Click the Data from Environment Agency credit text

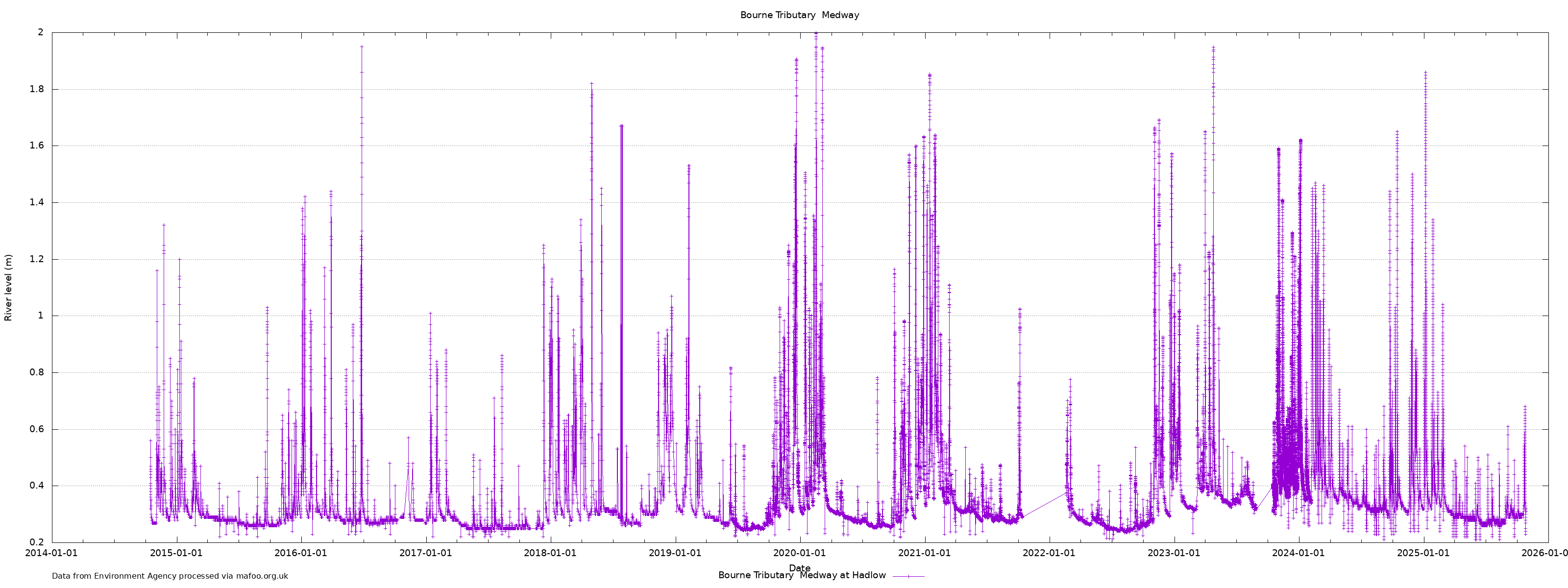[170, 576]
